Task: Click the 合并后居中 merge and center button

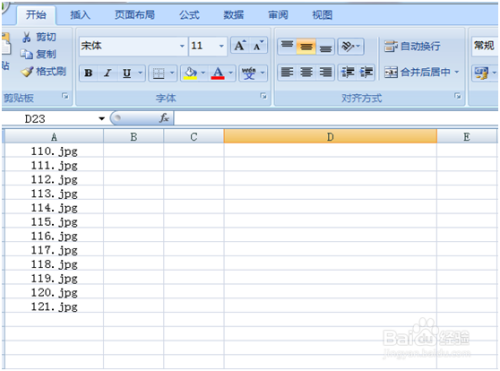Action: pyautogui.click(x=422, y=72)
